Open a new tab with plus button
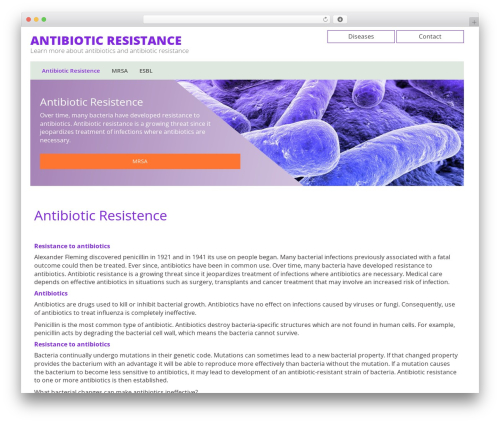Screen dimensions: 500x423 (x=474, y=22)
